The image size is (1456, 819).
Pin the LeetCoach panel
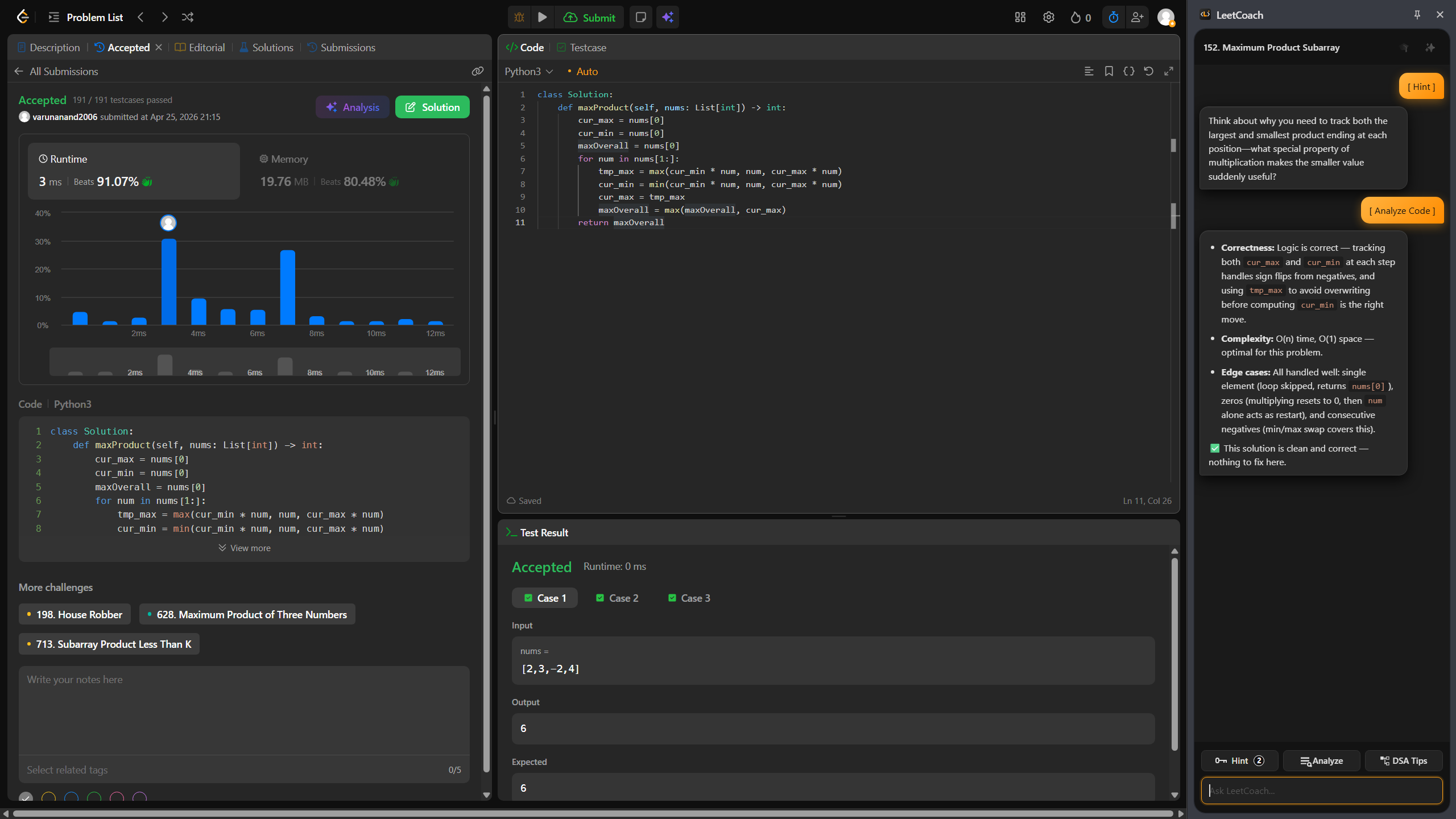pyautogui.click(x=1417, y=15)
